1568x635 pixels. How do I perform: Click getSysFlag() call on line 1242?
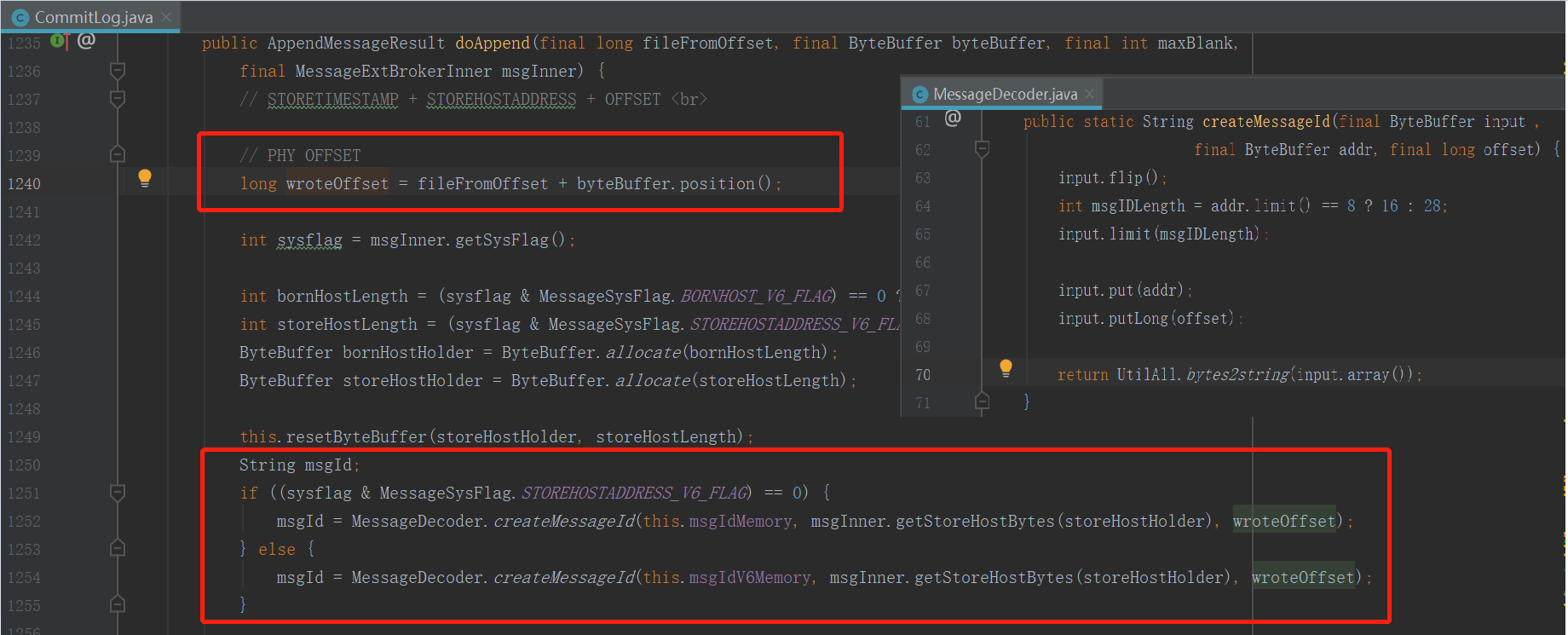coord(510,240)
